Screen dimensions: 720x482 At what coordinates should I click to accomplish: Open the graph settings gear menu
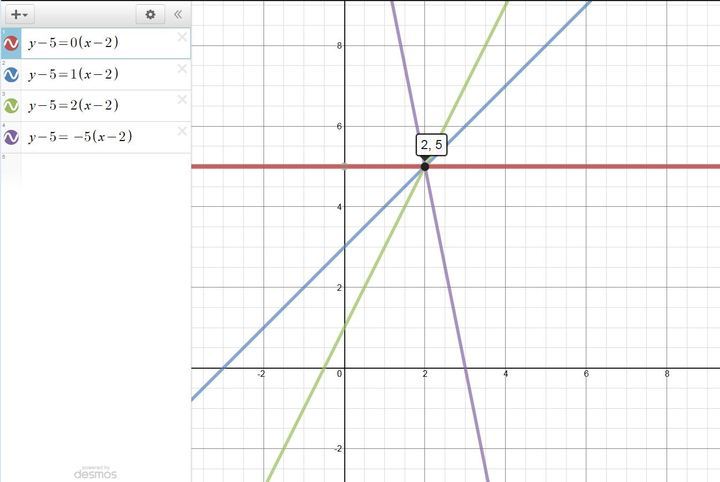tap(150, 14)
